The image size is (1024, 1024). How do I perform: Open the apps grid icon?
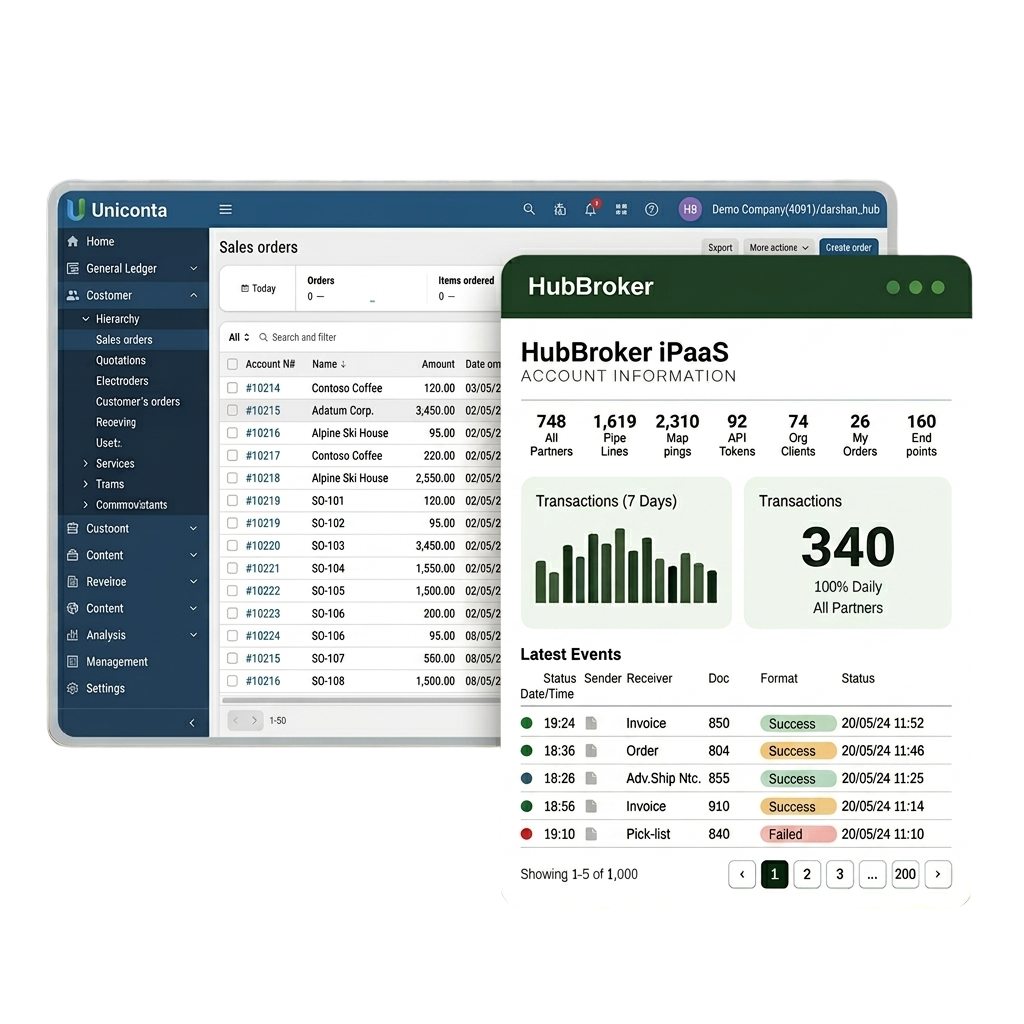[621, 209]
